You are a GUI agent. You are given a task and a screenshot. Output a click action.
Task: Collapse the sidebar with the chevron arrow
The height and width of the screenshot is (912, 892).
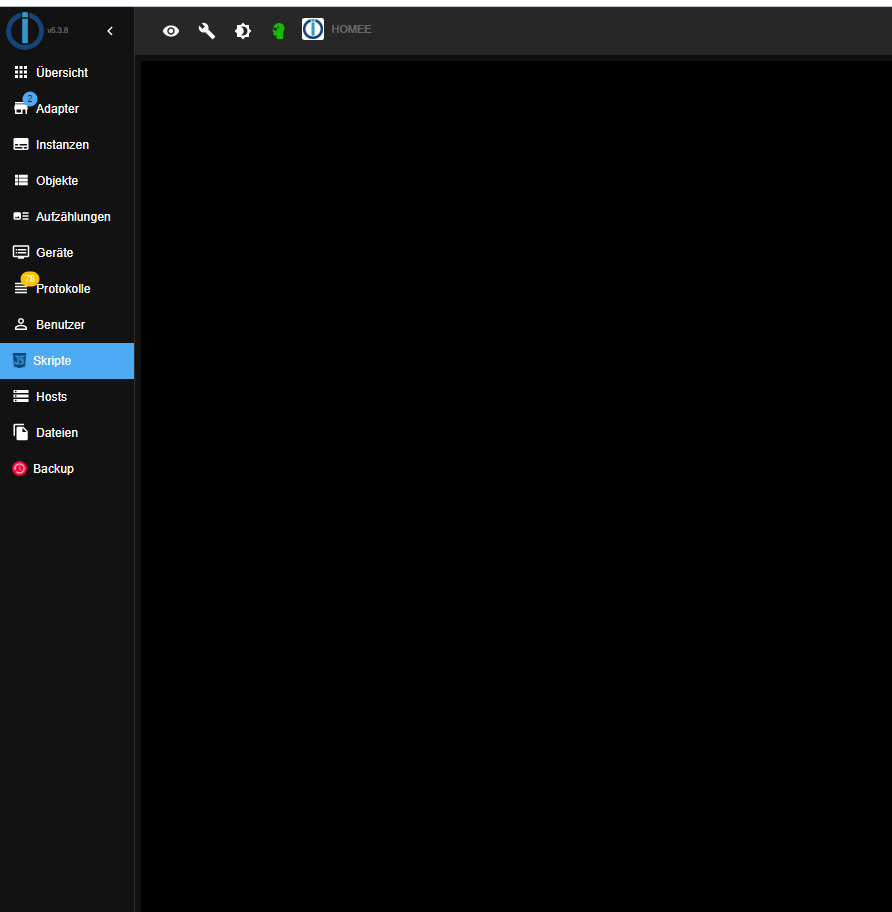[x=110, y=31]
